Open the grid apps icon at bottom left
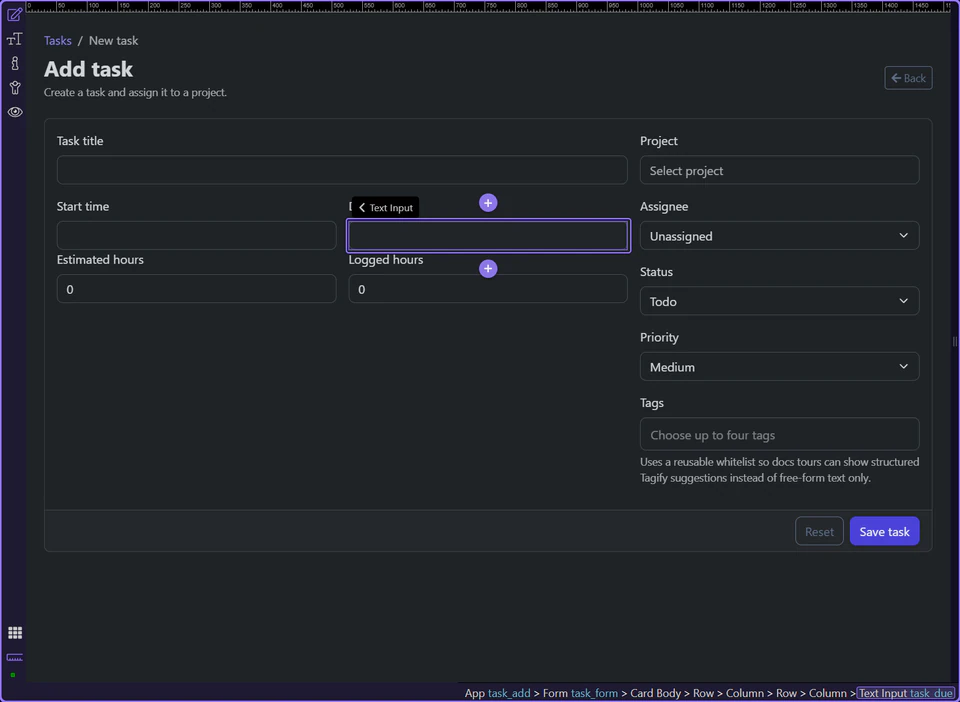 (14, 632)
